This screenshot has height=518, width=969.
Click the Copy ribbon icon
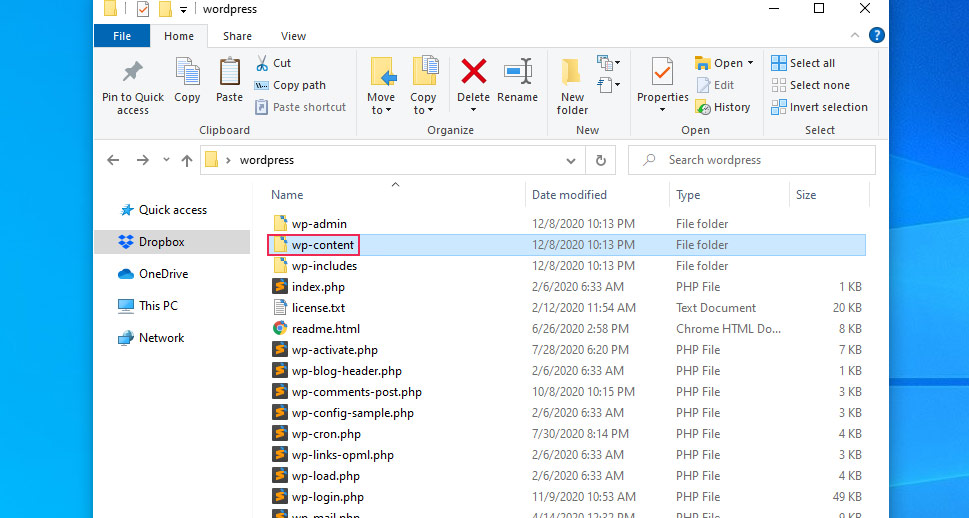187,72
